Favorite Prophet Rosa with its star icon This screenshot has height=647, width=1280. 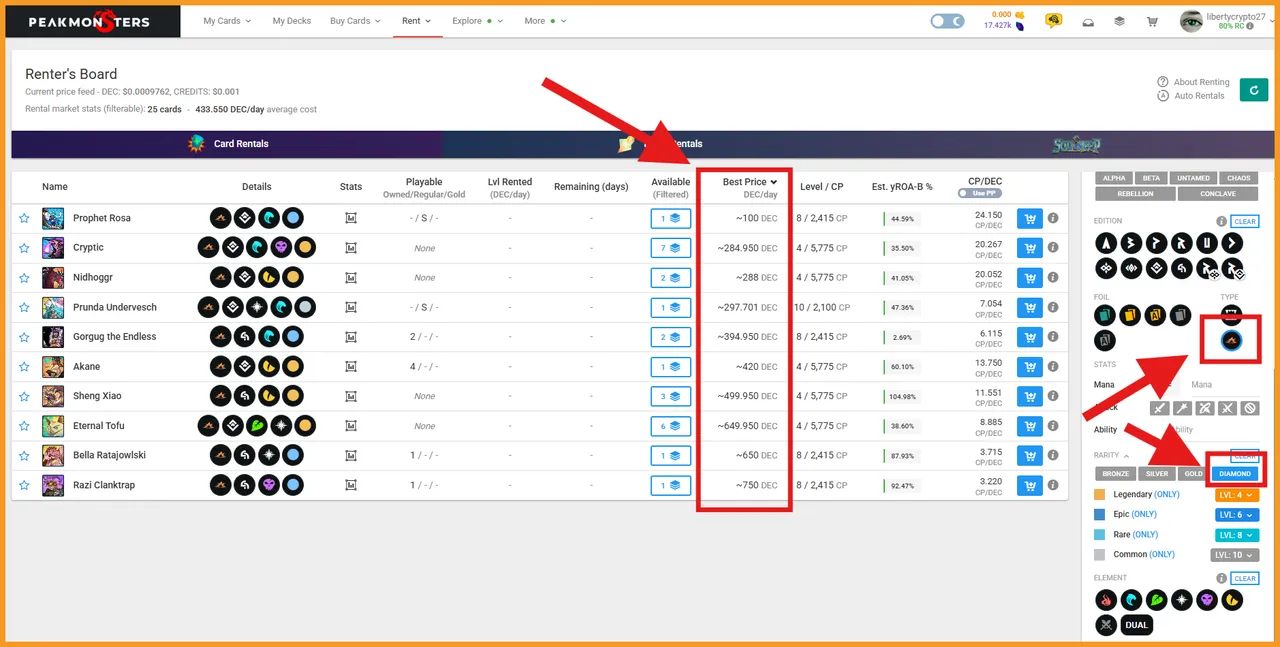click(x=24, y=218)
